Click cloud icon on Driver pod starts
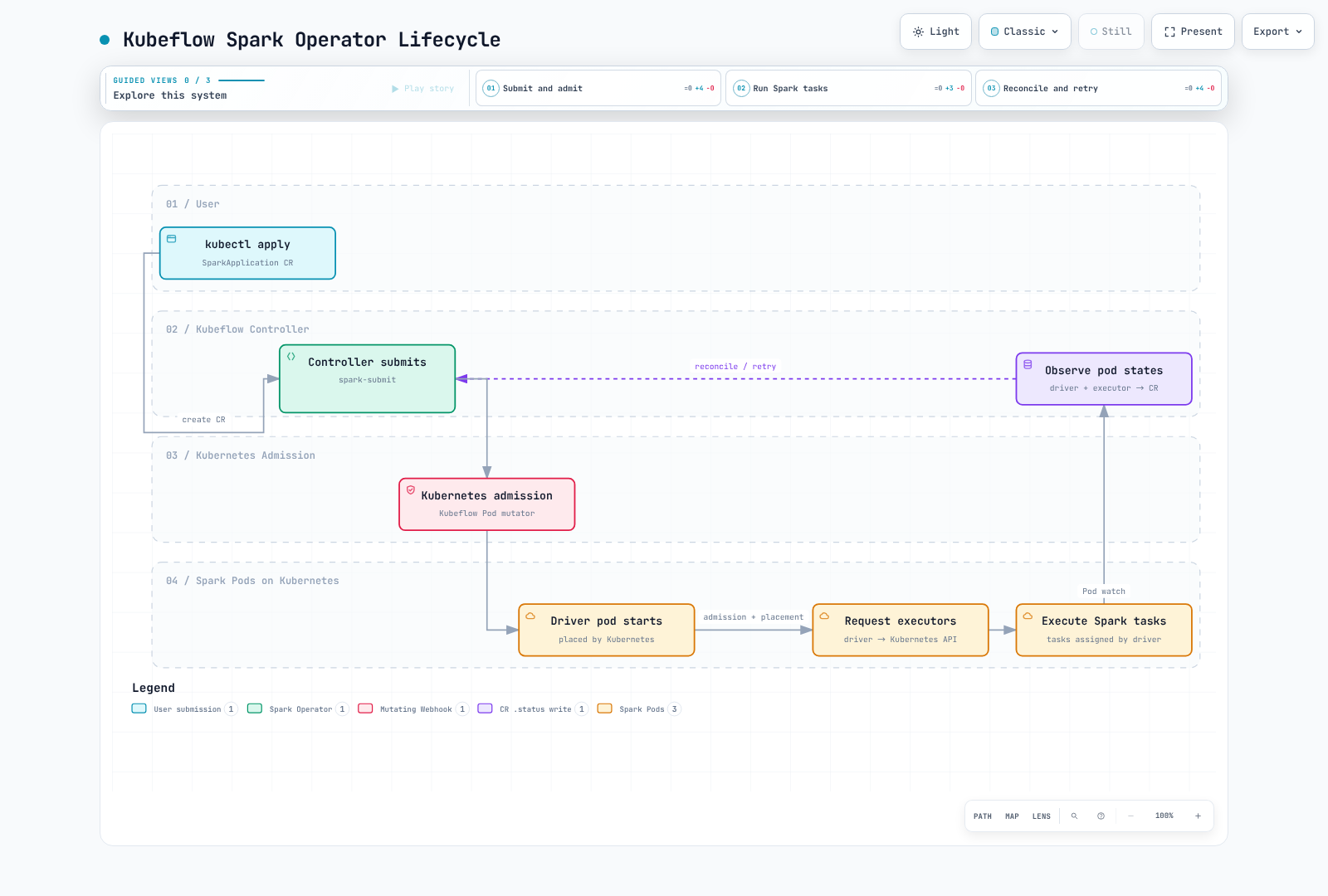Image resolution: width=1328 pixels, height=896 pixels. (x=530, y=616)
